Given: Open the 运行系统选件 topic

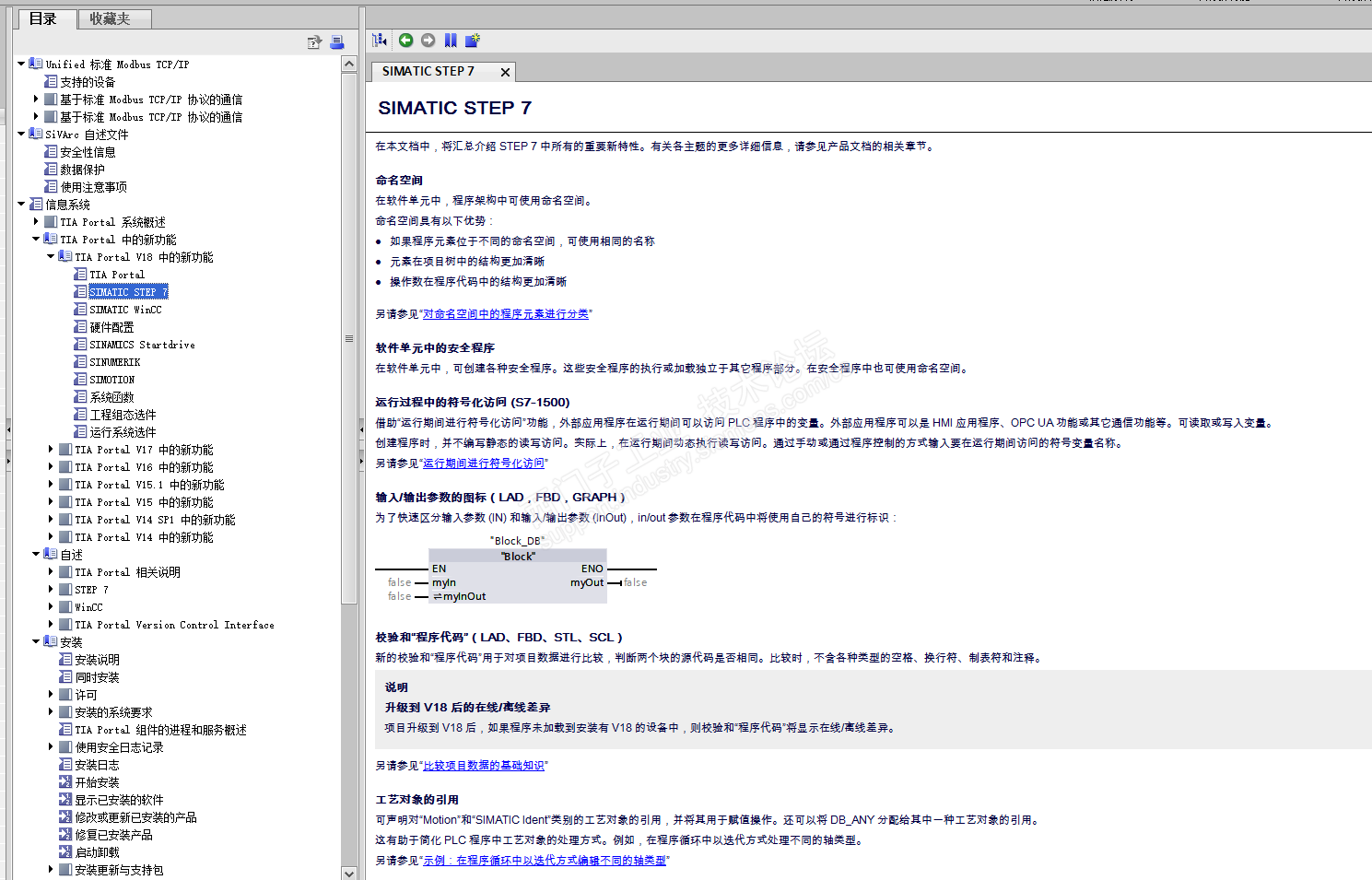Looking at the screenshot, I should [123, 432].
